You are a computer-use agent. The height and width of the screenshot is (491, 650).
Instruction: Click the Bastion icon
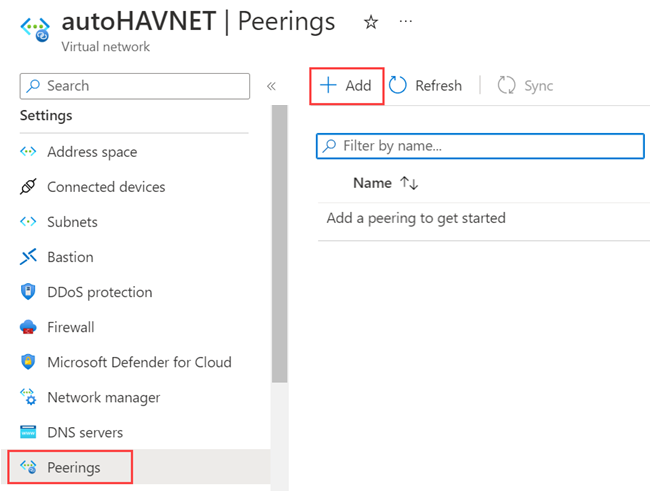(x=28, y=257)
